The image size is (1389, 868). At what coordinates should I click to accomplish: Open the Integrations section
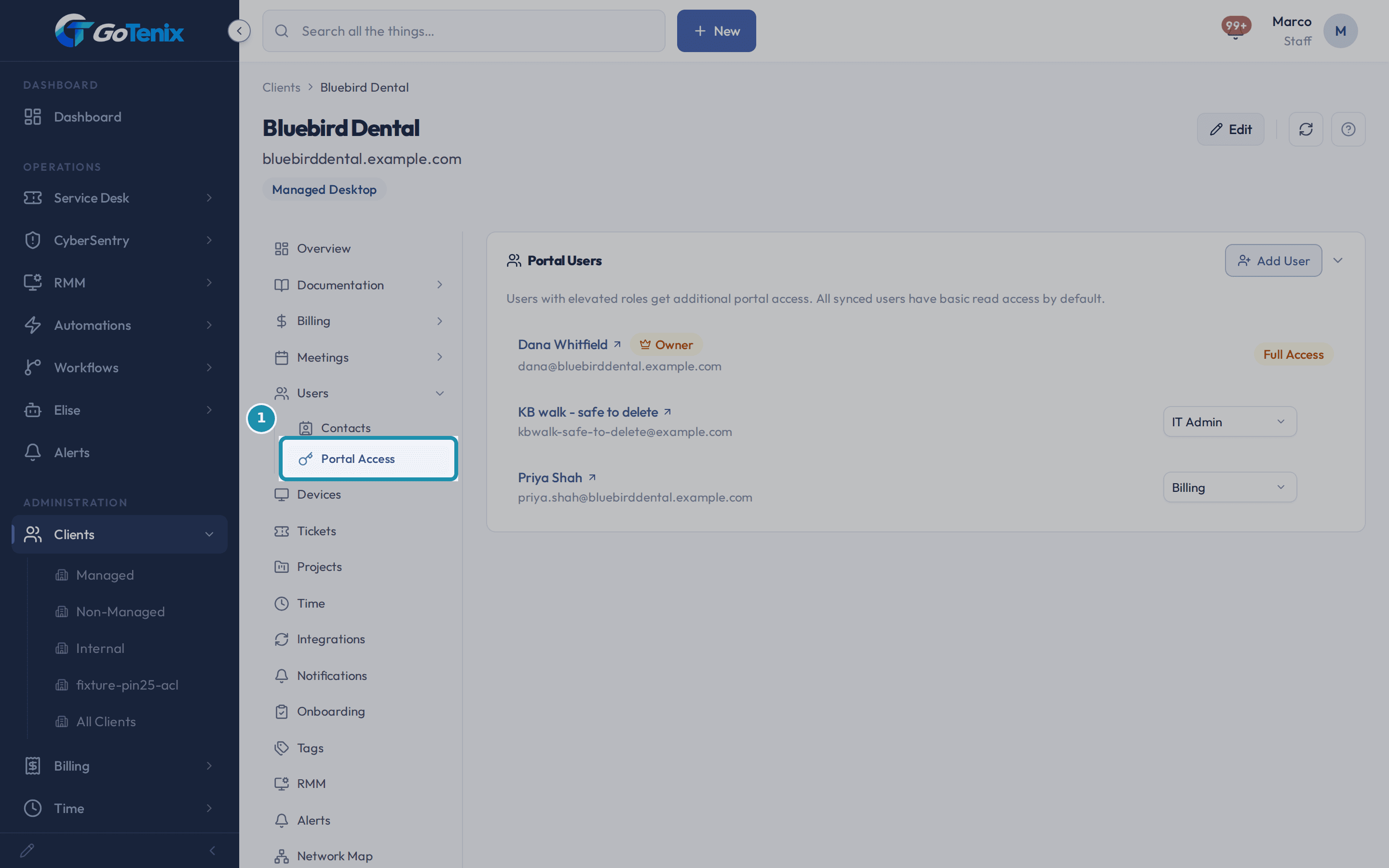[360, 639]
